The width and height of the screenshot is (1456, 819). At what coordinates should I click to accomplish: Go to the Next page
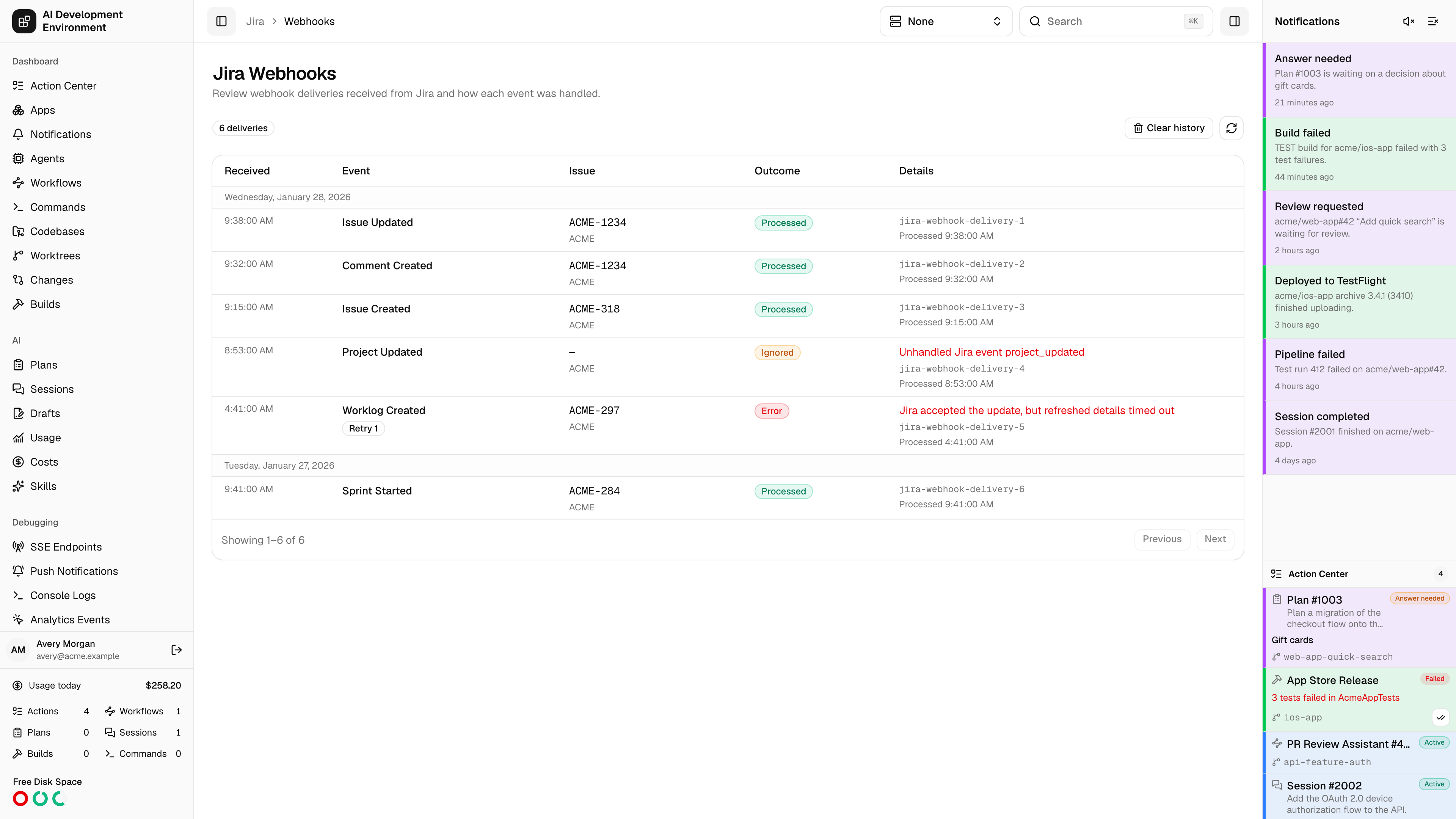pos(1214,539)
